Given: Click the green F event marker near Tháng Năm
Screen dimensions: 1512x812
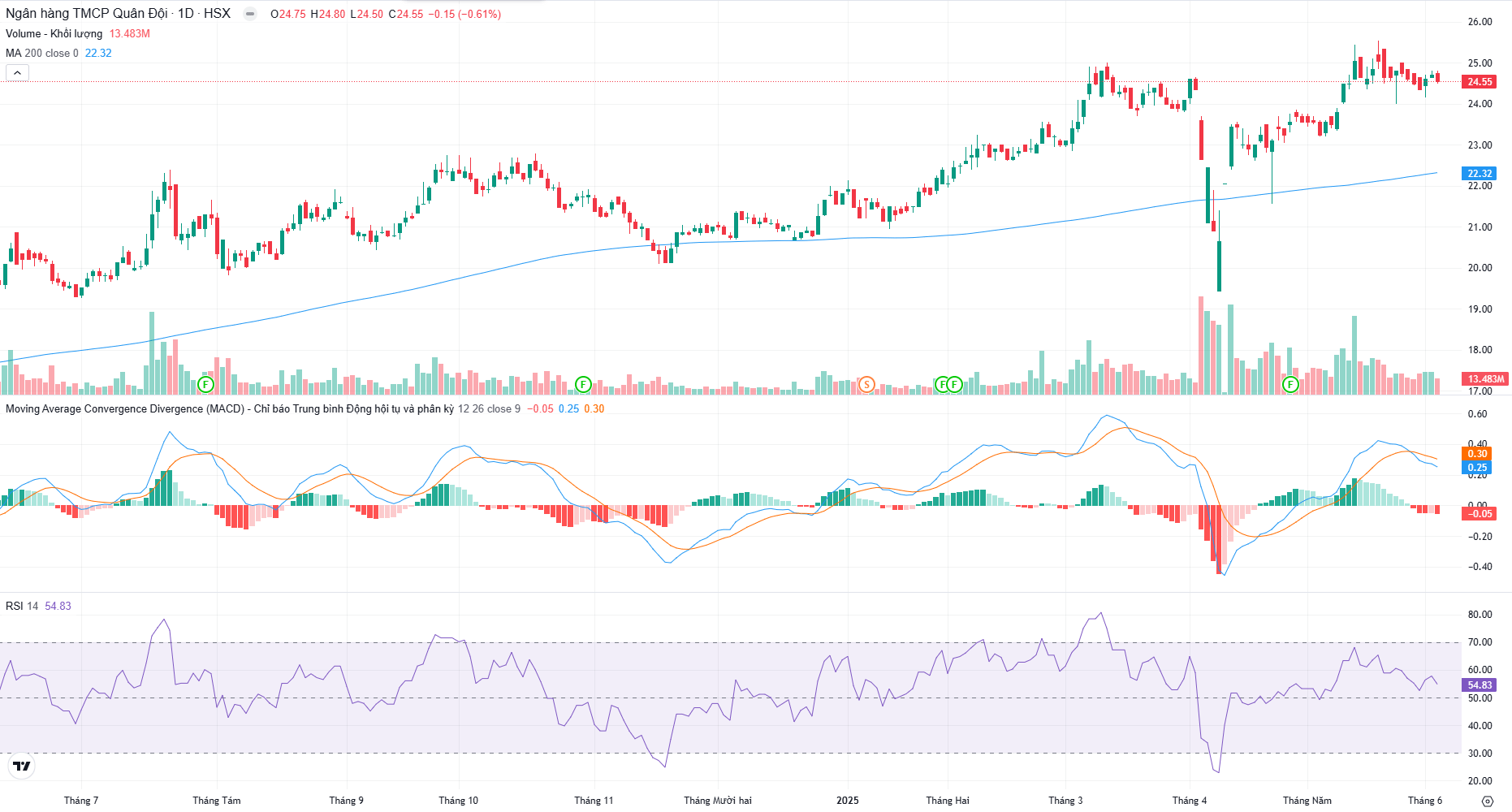Looking at the screenshot, I should click(x=1290, y=384).
